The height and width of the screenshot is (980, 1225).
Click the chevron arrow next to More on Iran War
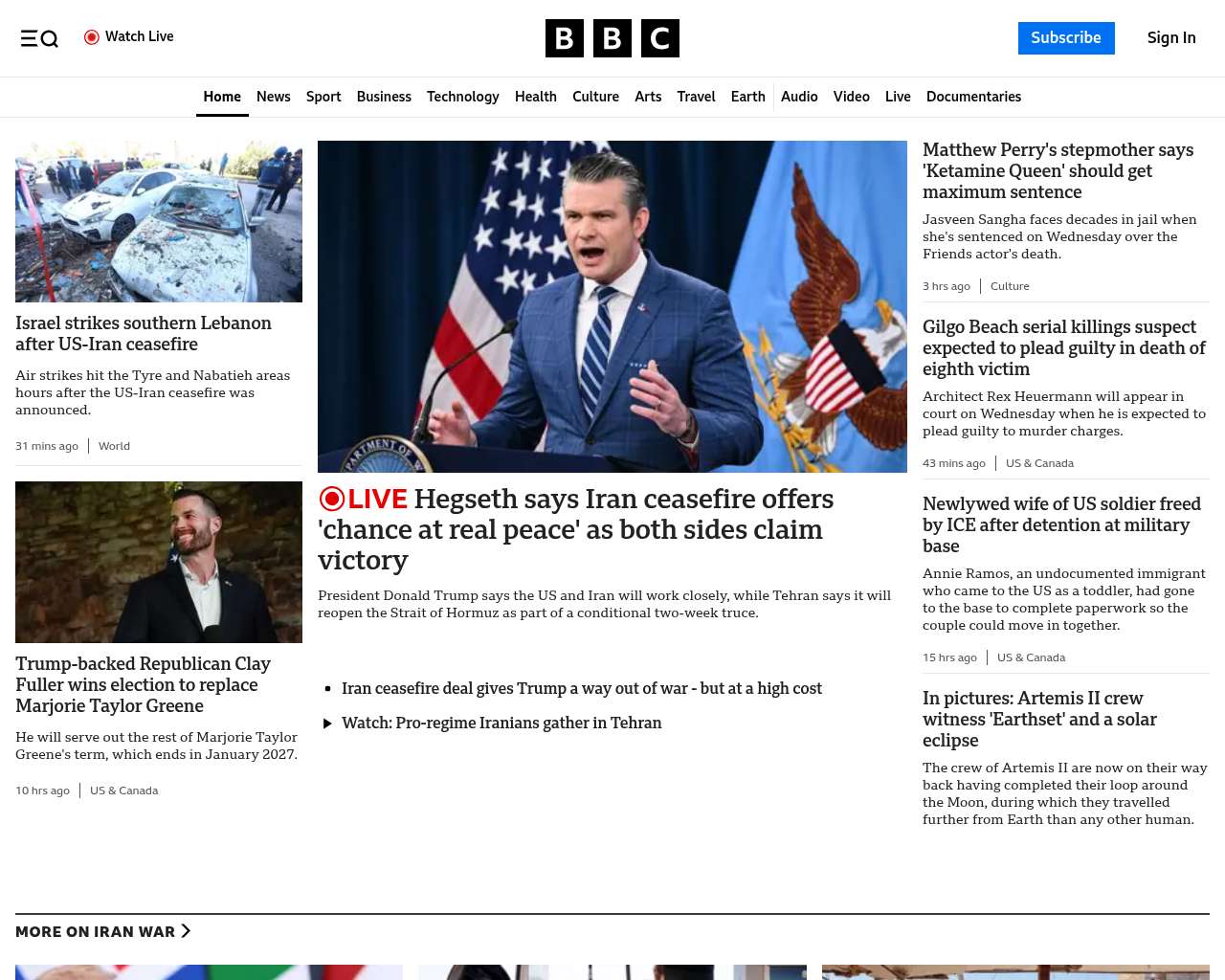pyautogui.click(x=186, y=931)
